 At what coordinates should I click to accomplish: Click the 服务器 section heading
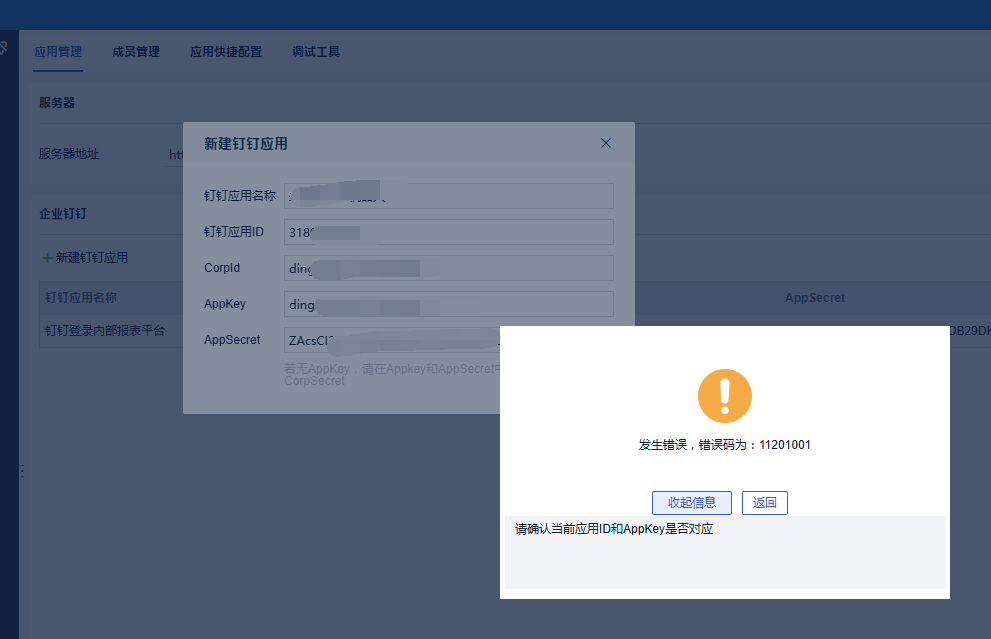click(57, 102)
